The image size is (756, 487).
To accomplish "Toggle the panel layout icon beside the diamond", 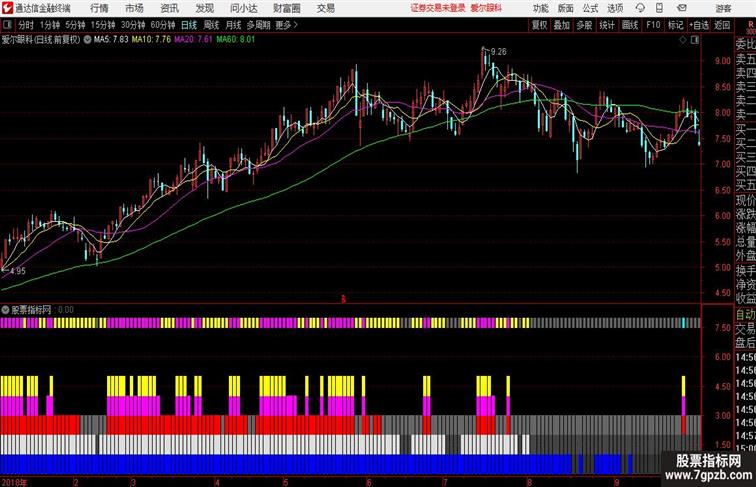I will coord(695,40).
